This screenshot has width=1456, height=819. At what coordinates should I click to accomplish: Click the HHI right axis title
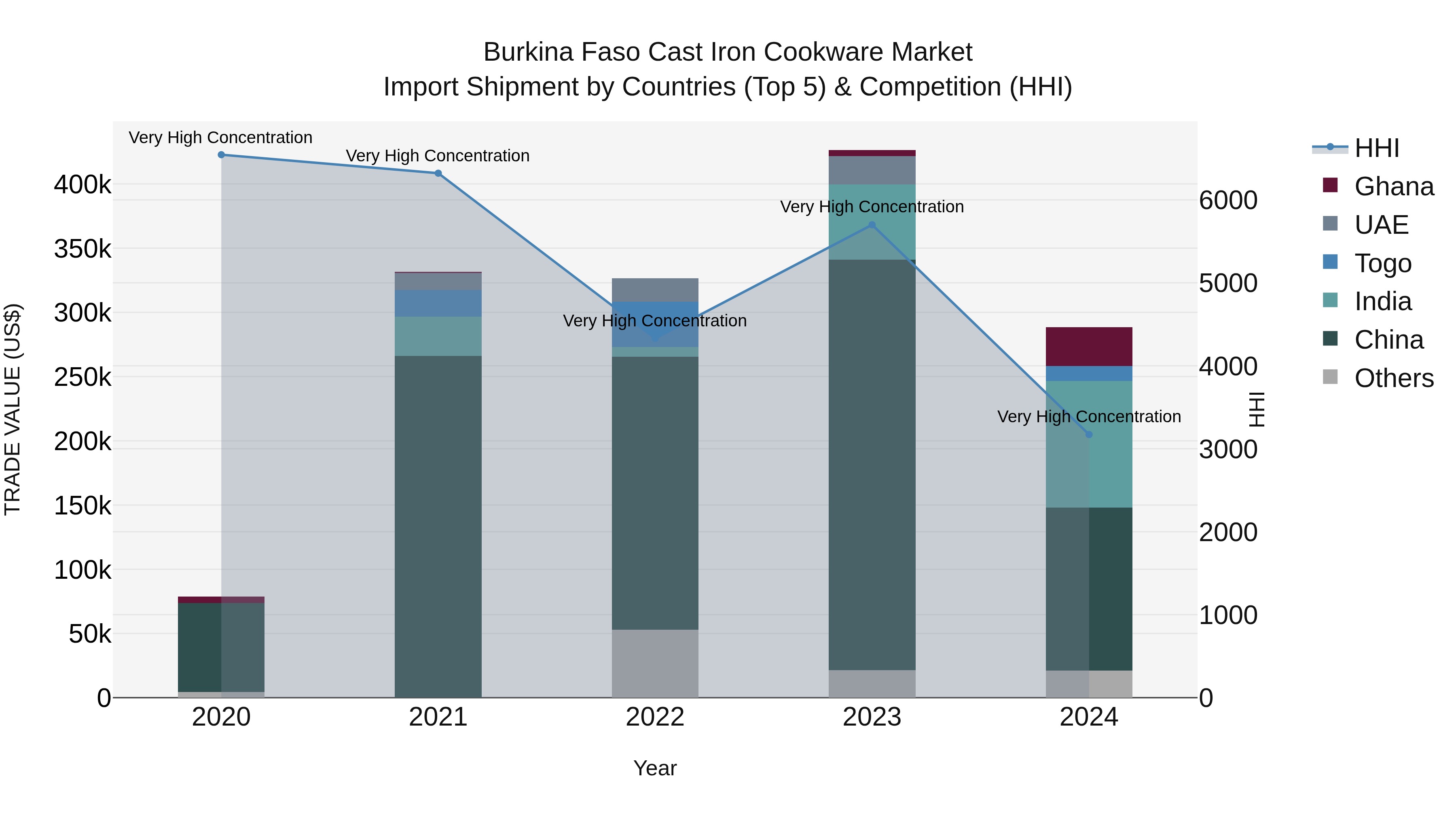click(x=1256, y=409)
